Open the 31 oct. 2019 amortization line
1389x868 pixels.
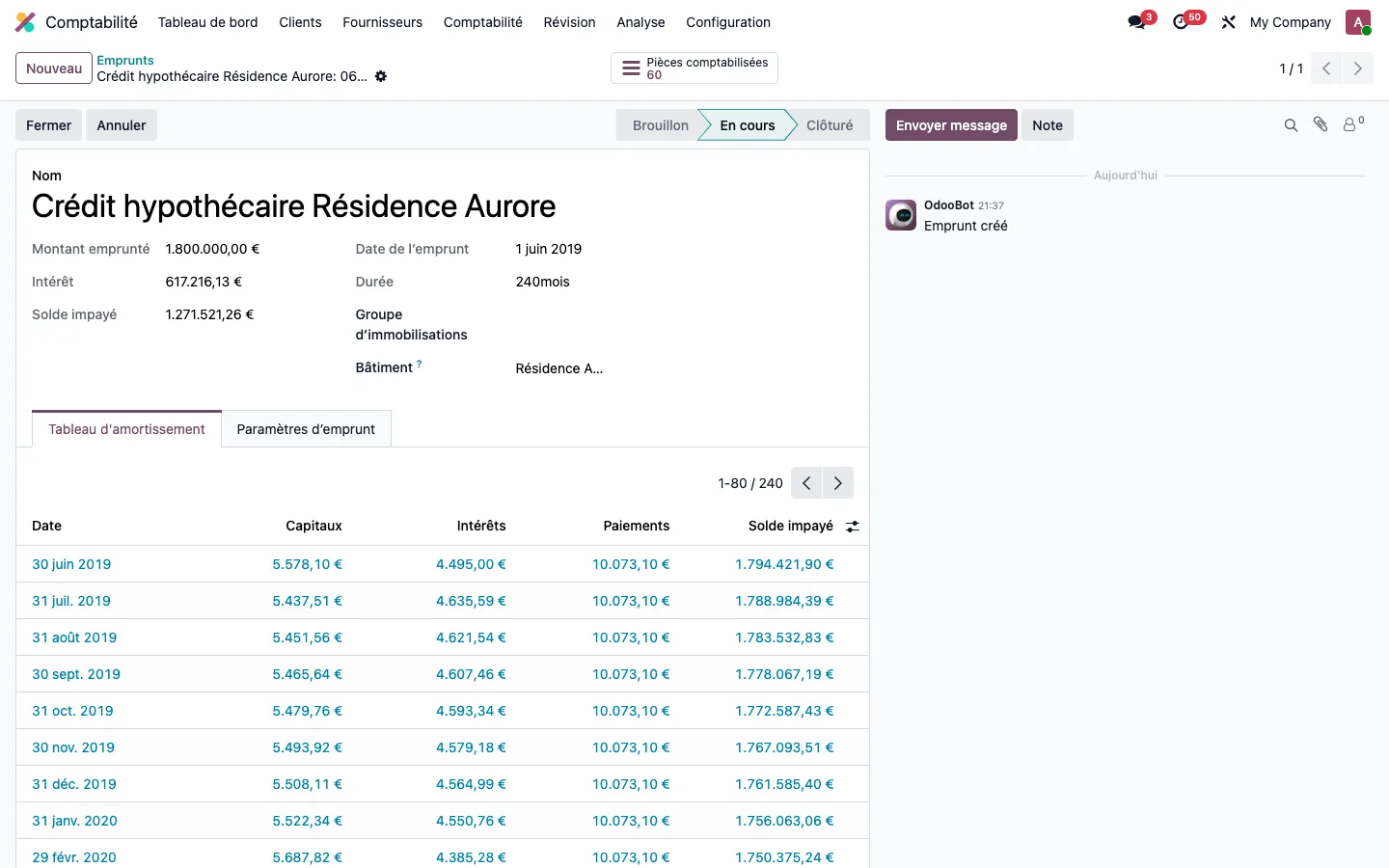[x=443, y=711]
